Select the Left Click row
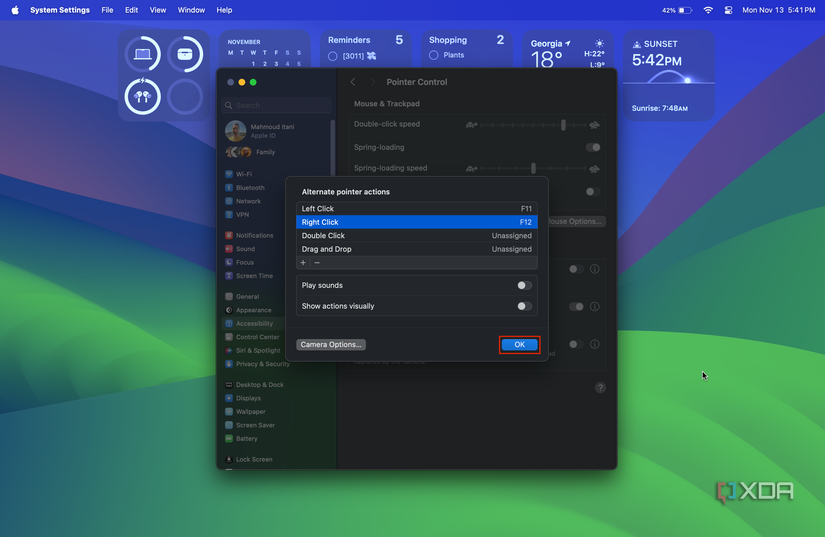Screen dimensions: 825x537 [417, 209]
